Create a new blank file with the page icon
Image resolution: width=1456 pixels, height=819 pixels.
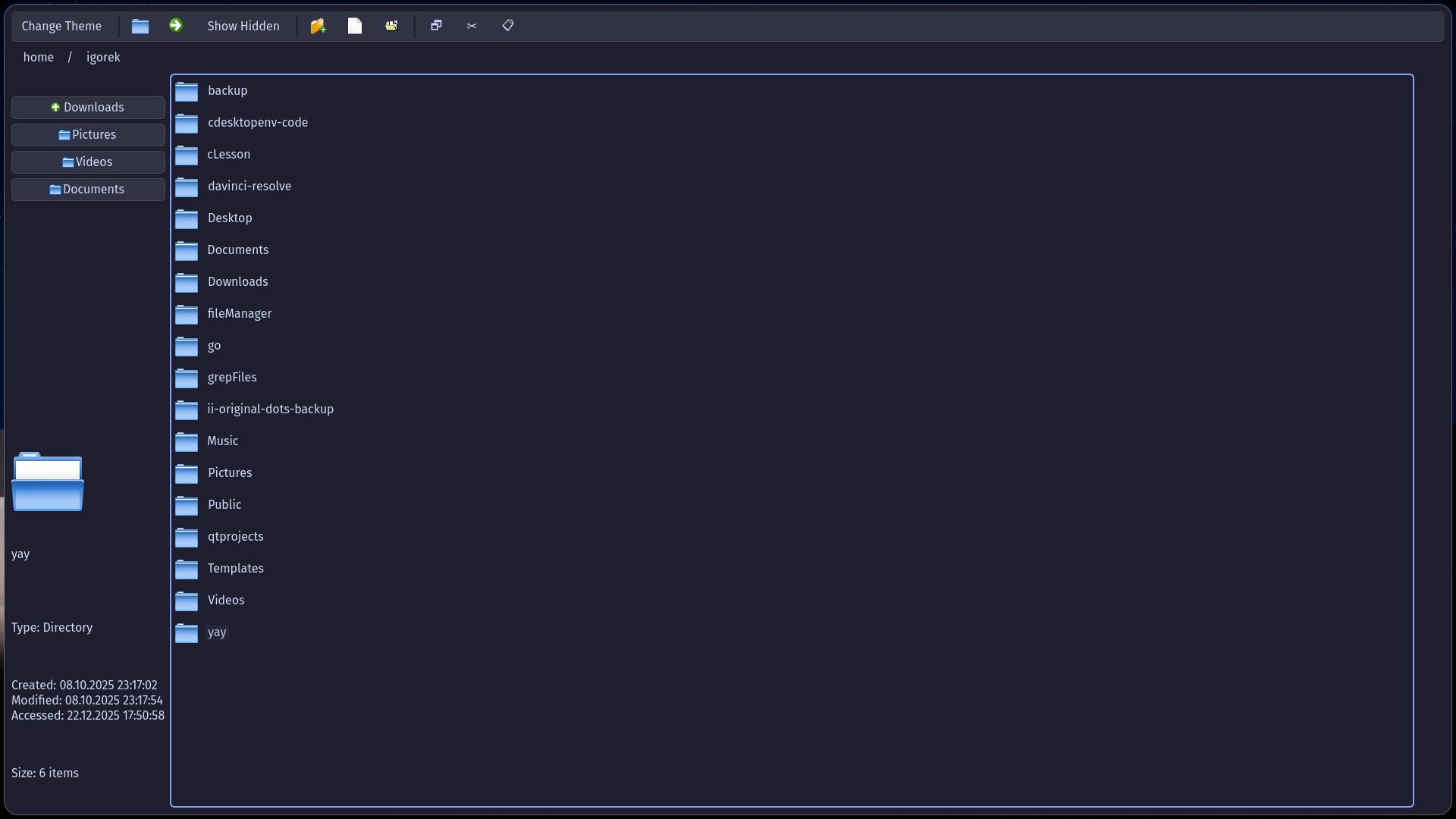coord(355,26)
